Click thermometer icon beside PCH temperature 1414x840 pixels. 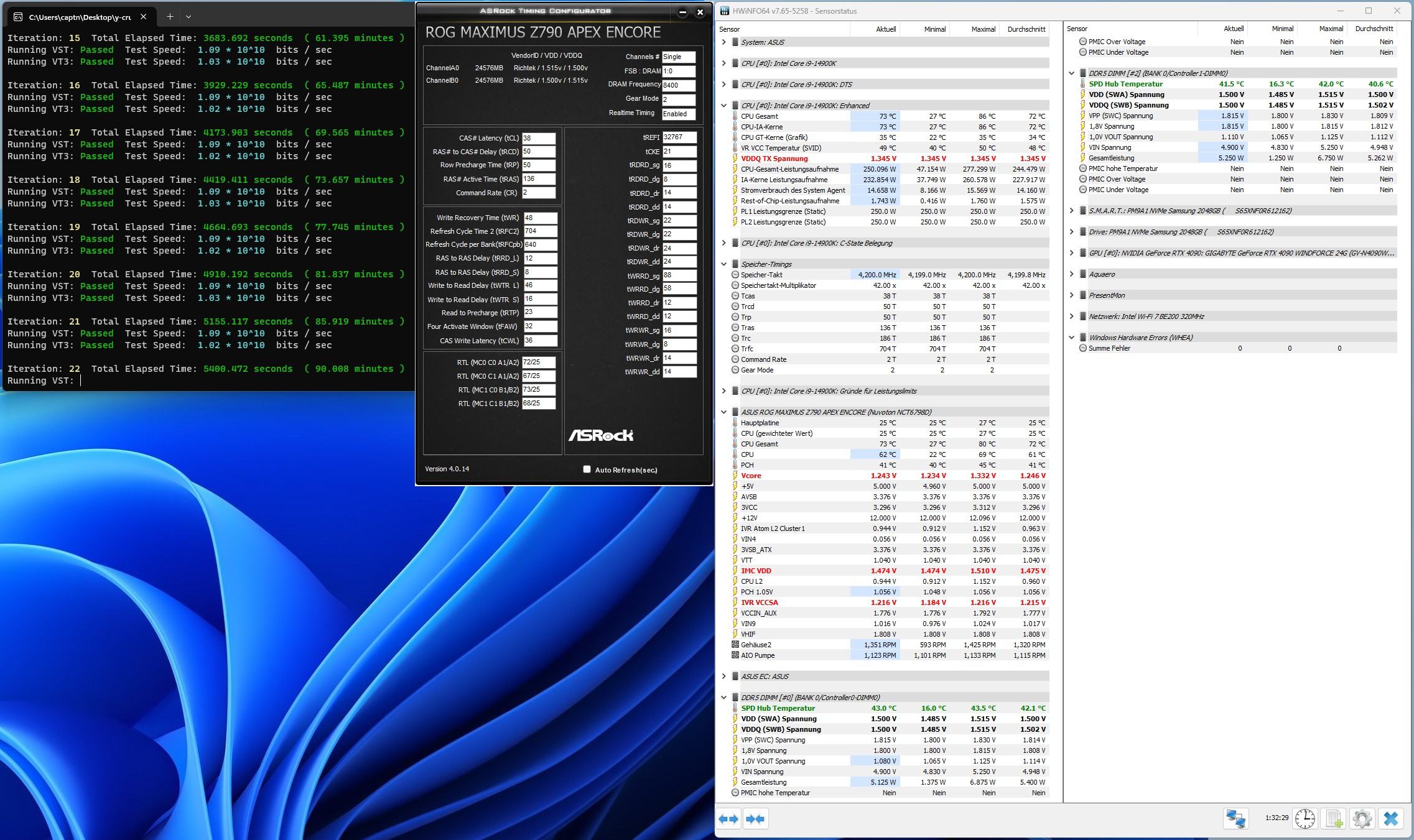point(735,465)
